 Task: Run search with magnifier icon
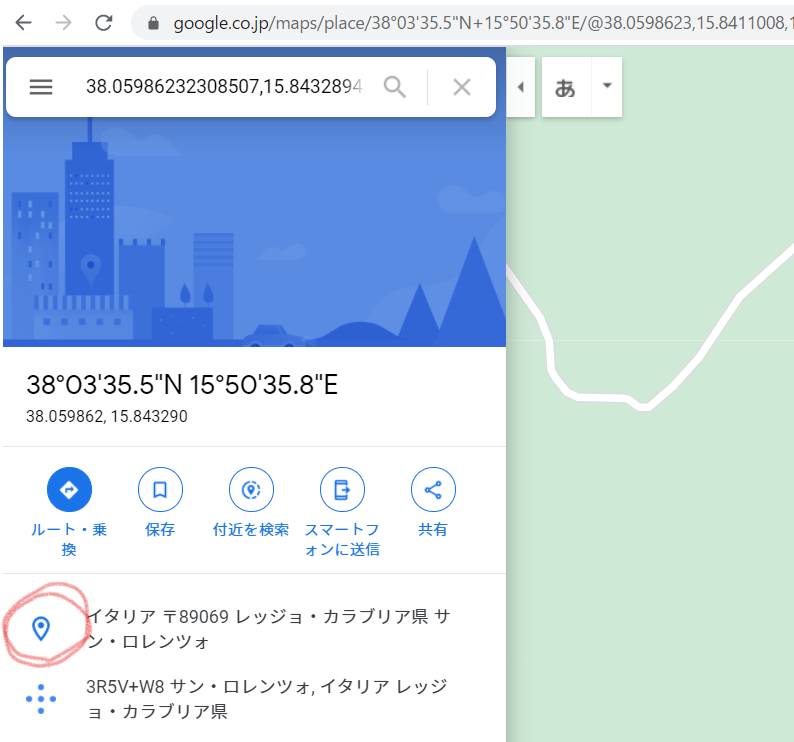(x=394, y=87)
